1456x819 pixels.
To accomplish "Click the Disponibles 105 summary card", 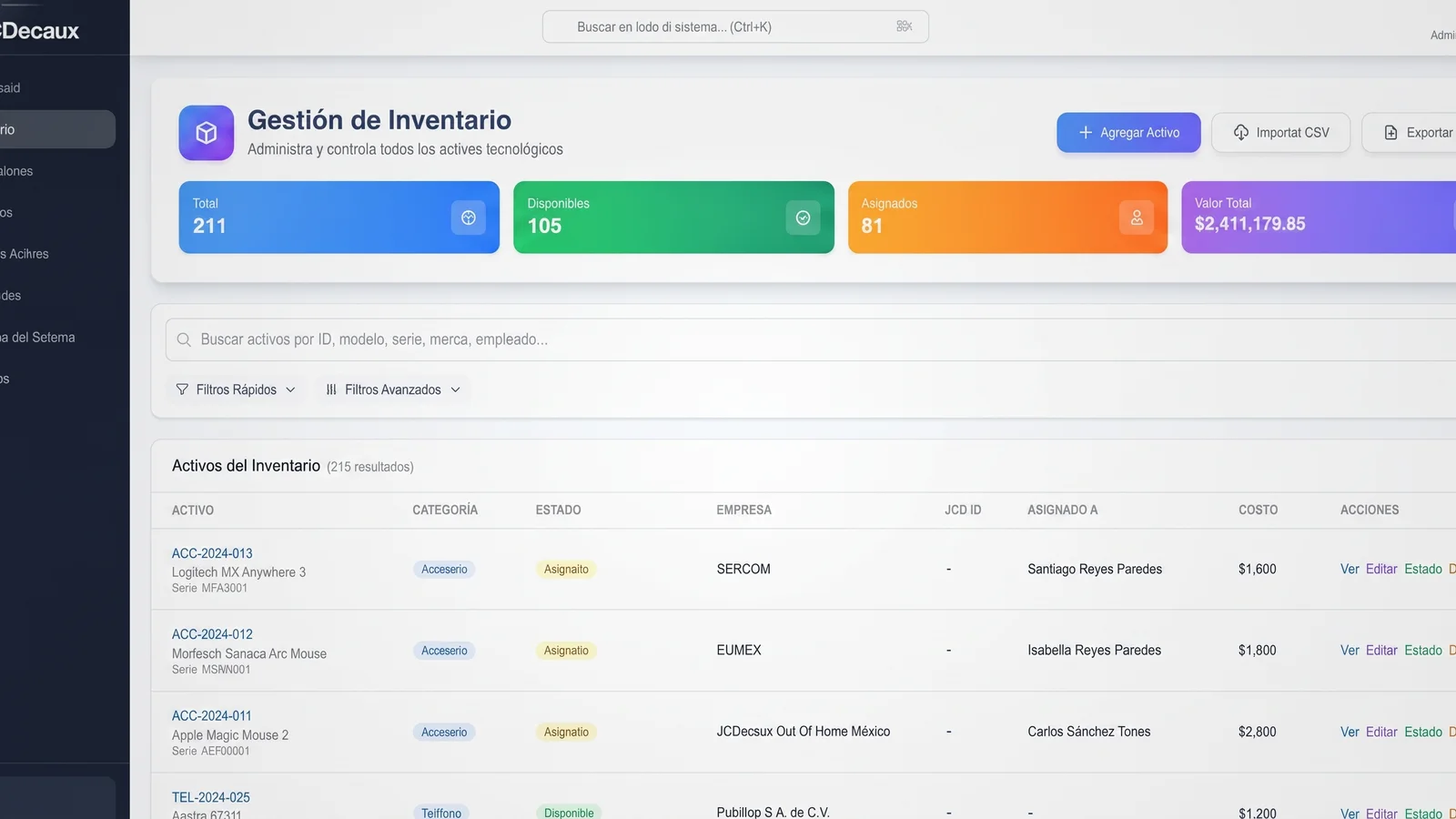I will 673,217.
